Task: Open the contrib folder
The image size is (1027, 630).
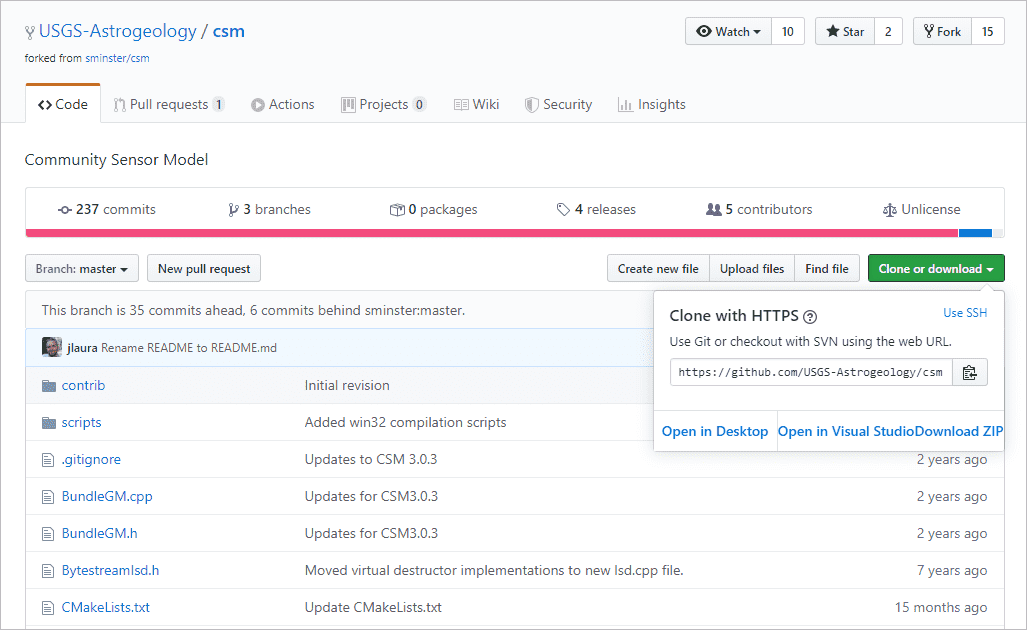Action: point(83,386)
